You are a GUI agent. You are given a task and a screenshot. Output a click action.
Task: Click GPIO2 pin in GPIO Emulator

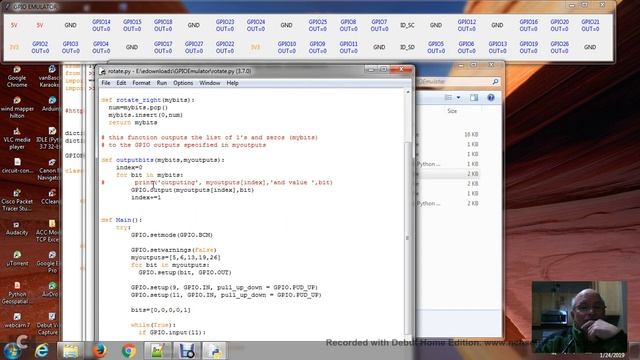pos(40,47)
